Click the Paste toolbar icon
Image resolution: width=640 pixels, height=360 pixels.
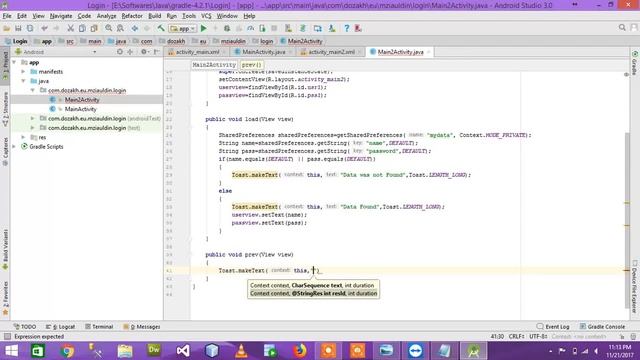[x=94, y=28]
